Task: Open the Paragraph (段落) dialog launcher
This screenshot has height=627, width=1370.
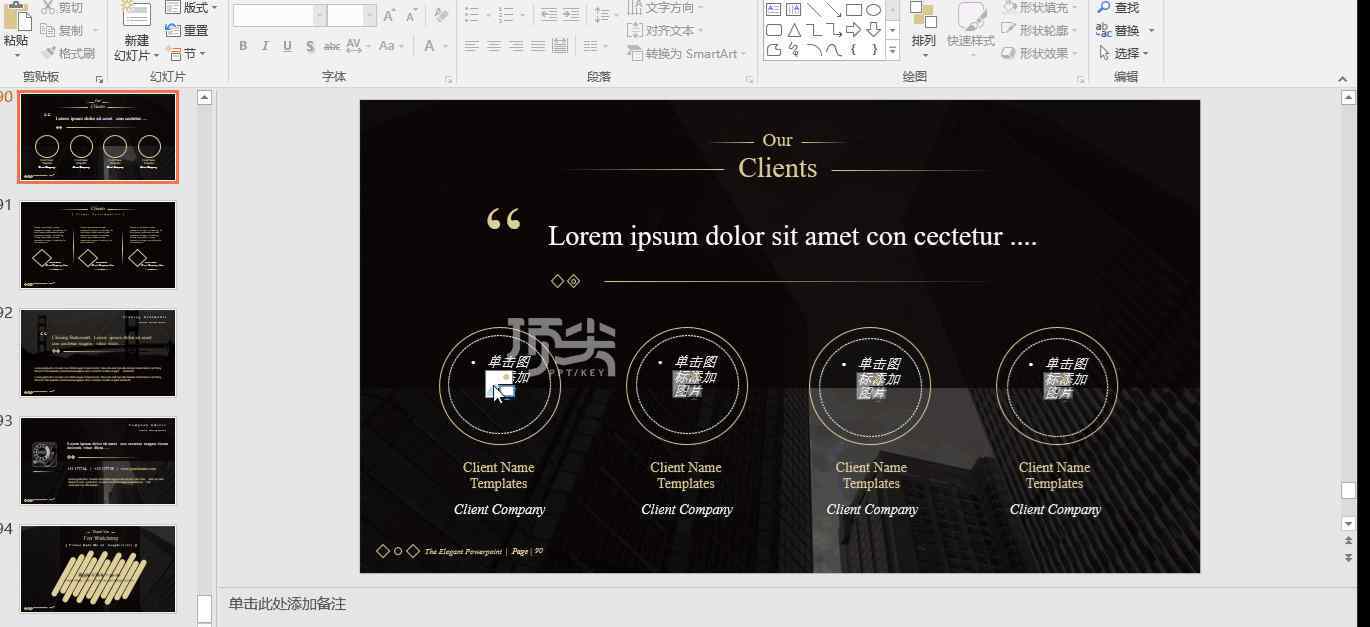Action: [x=749, y=79]
